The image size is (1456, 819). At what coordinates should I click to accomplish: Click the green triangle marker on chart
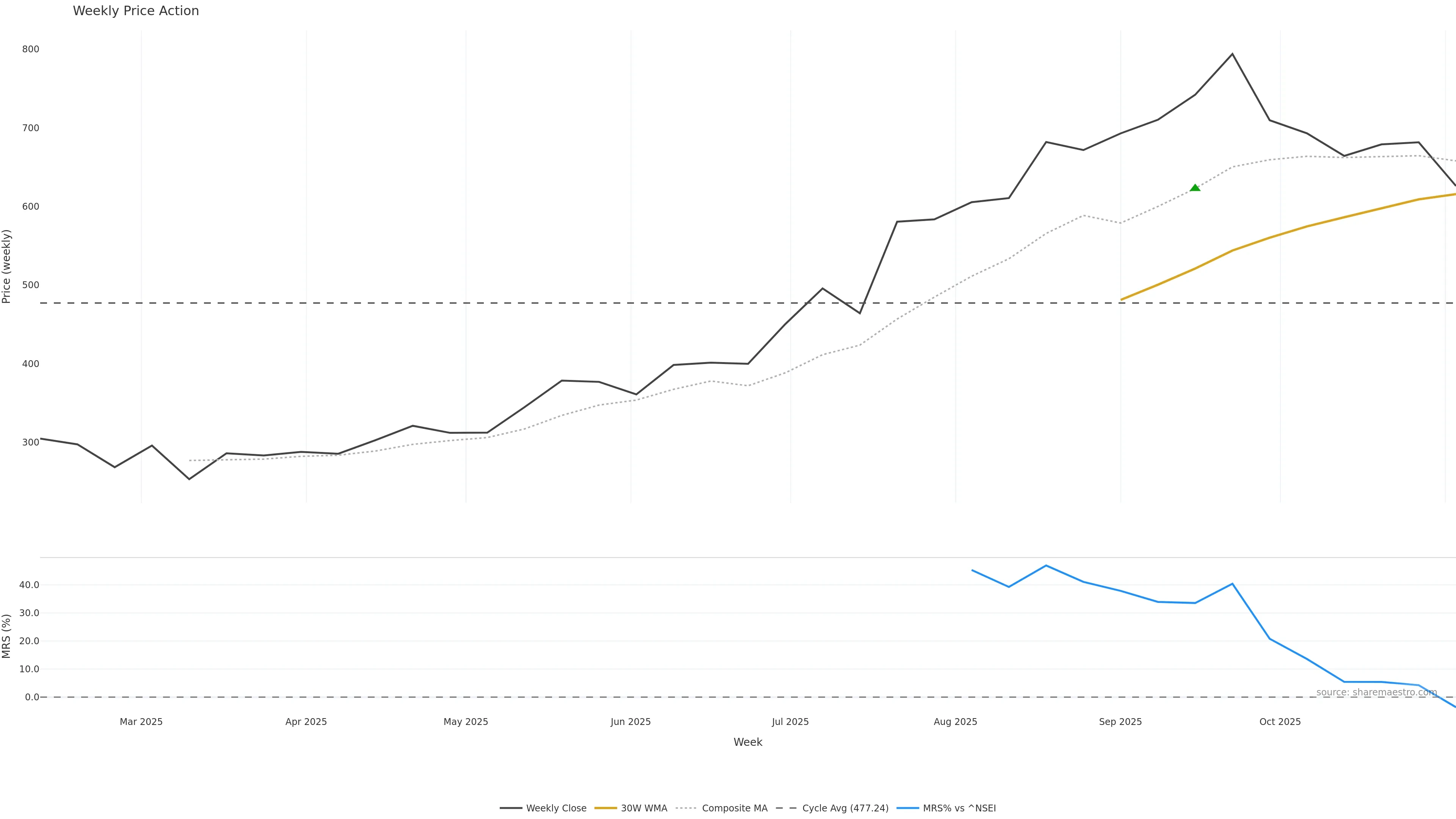pos(1195,188)
